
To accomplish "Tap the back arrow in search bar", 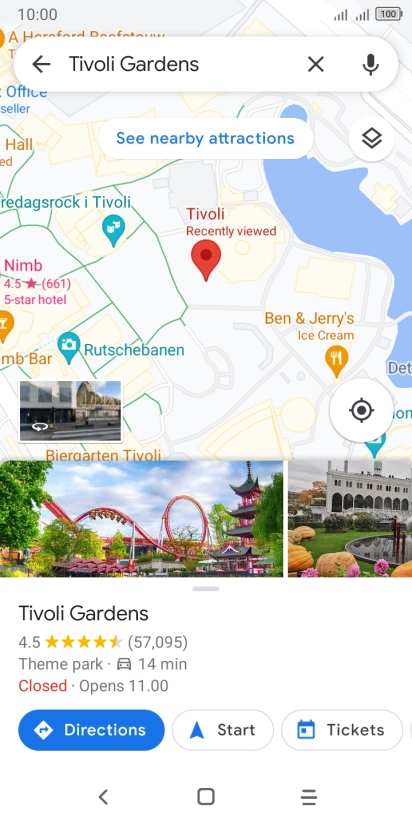I will (41, 64).
